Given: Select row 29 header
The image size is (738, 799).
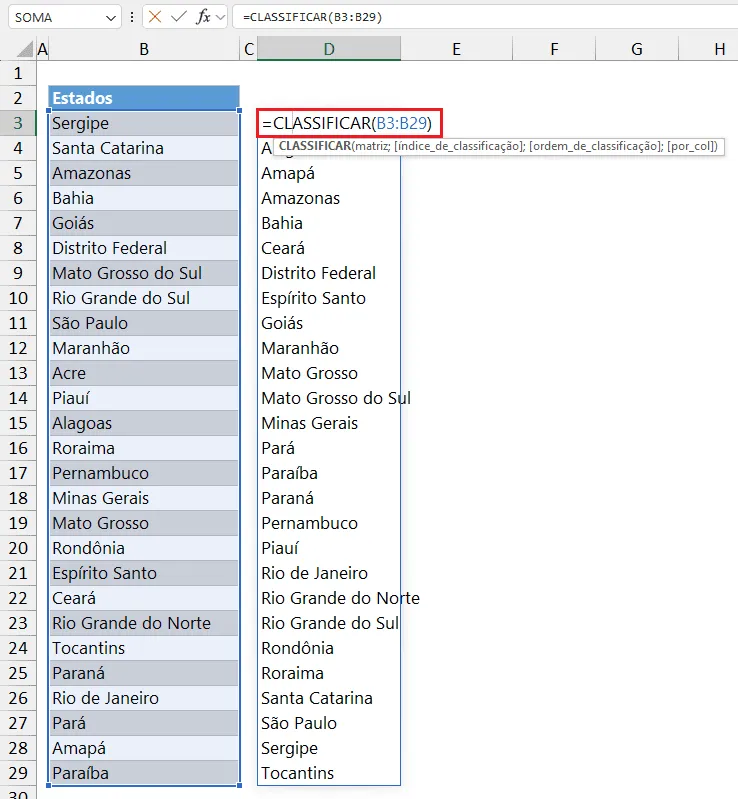Looking at the screenshot, I should point(18,773).
